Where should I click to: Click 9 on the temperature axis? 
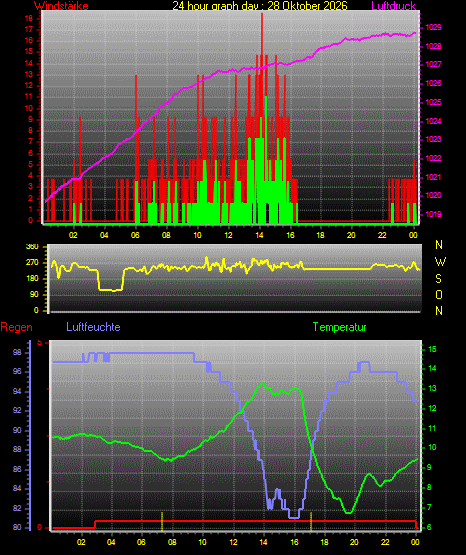429,468
